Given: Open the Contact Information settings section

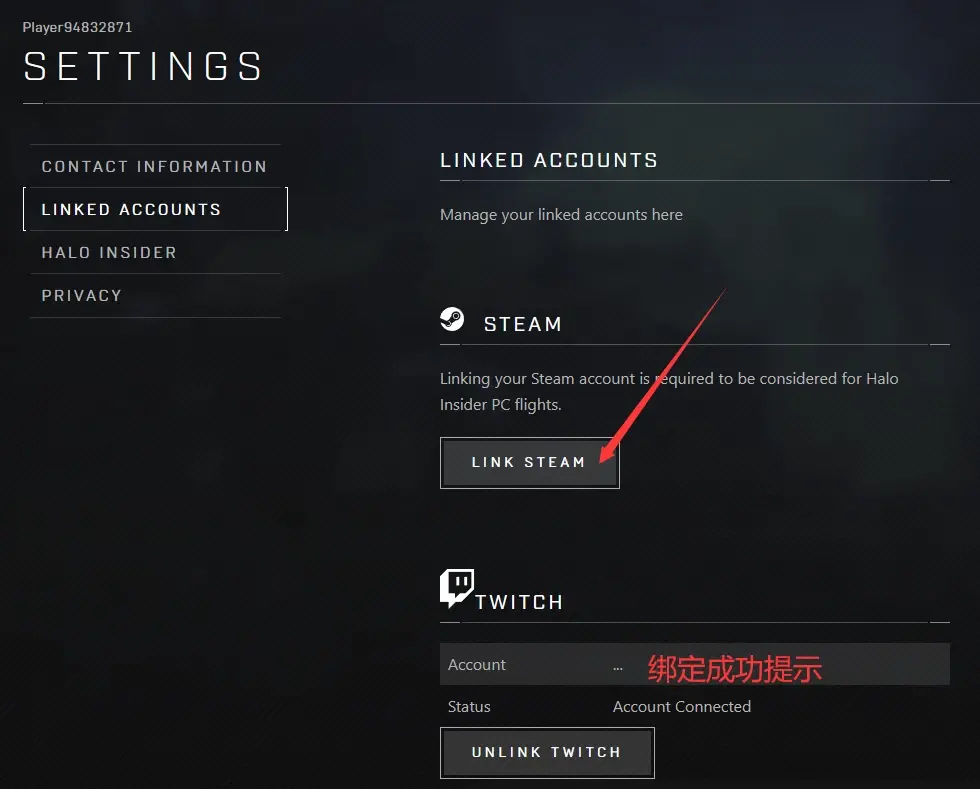Looking at the screenshot, I should 154,167.
